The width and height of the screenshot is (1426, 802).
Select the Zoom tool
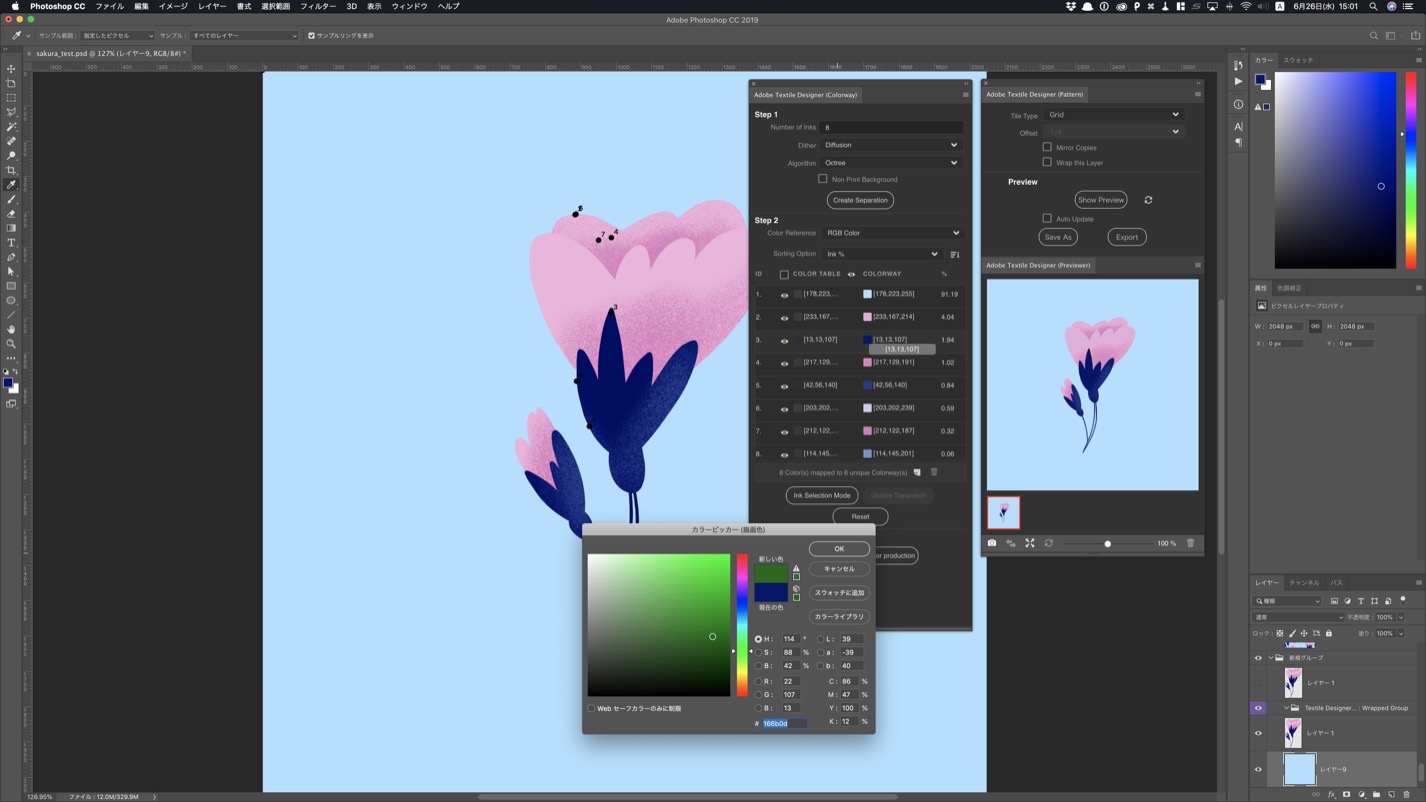pos(11,344)
